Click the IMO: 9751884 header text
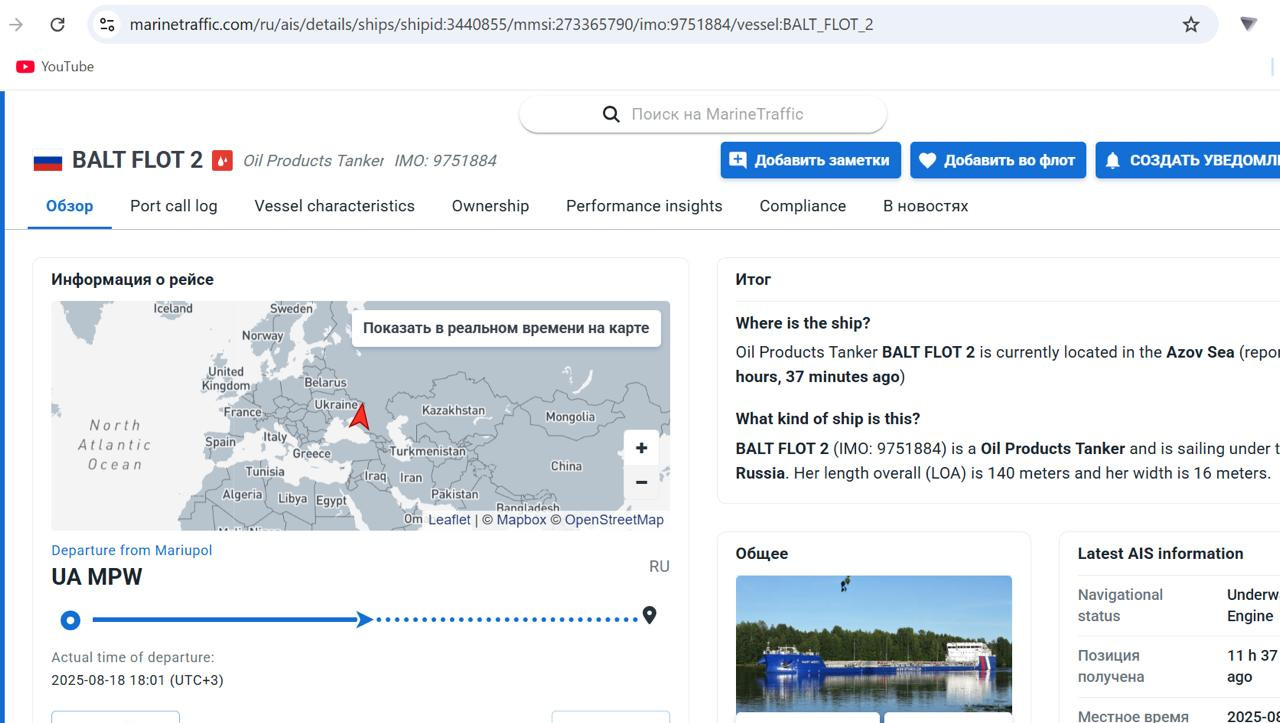 [445, 160]
